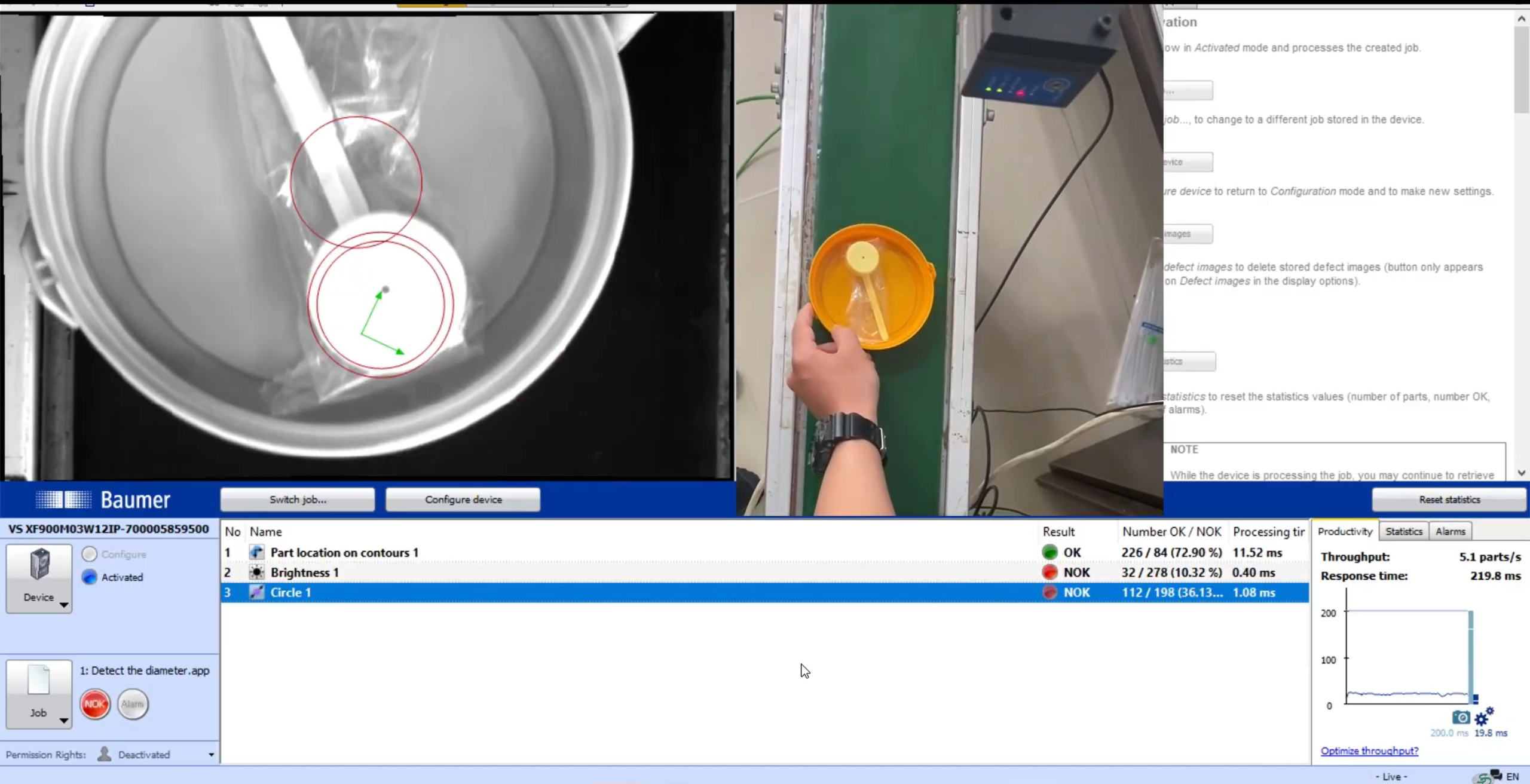Expand the Job button dropdown arrow
The height and width of the screenshot is (784, 1530).
(63, 720)
